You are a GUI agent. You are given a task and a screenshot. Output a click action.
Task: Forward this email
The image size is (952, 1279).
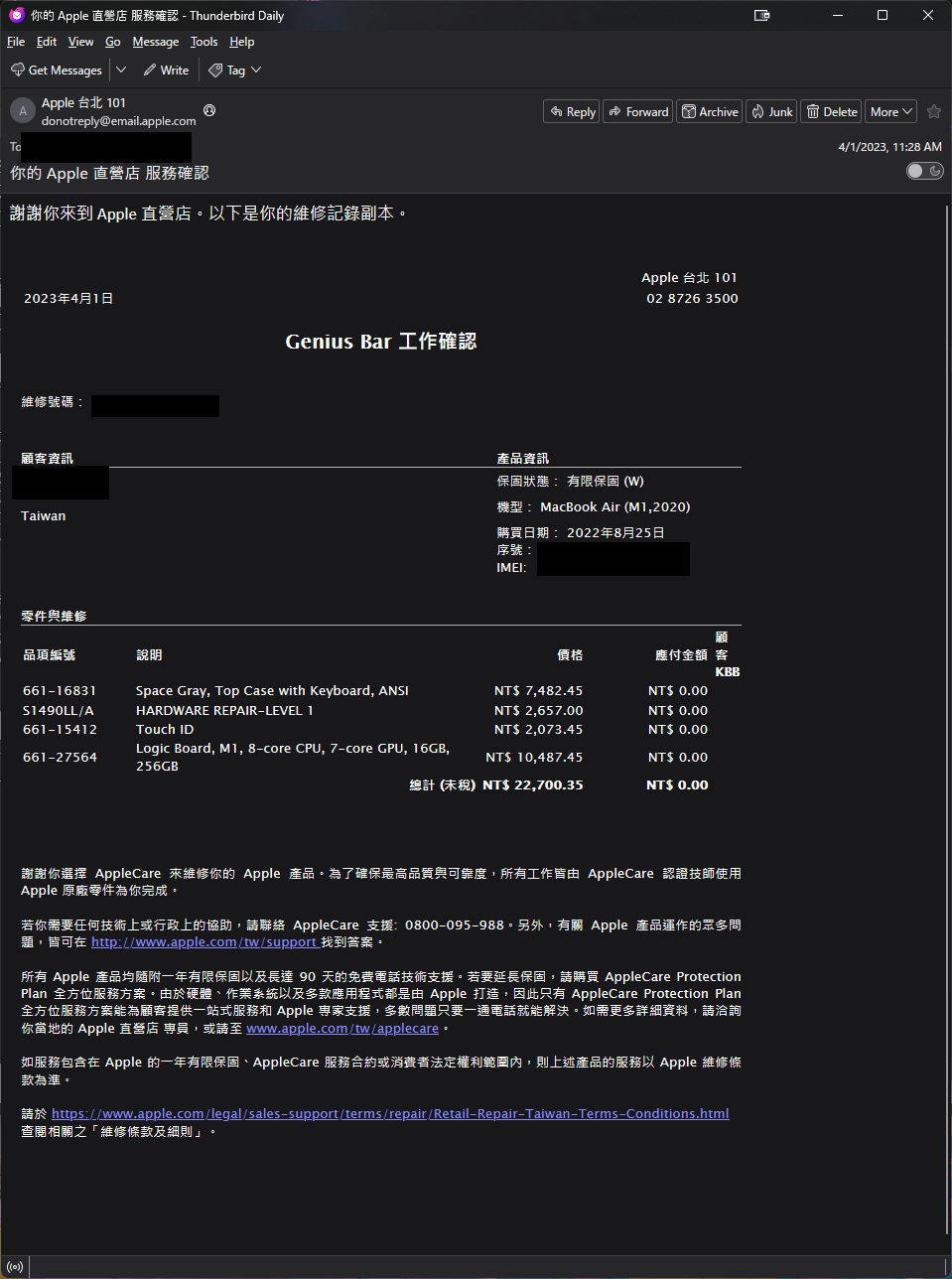coord(637,112)
